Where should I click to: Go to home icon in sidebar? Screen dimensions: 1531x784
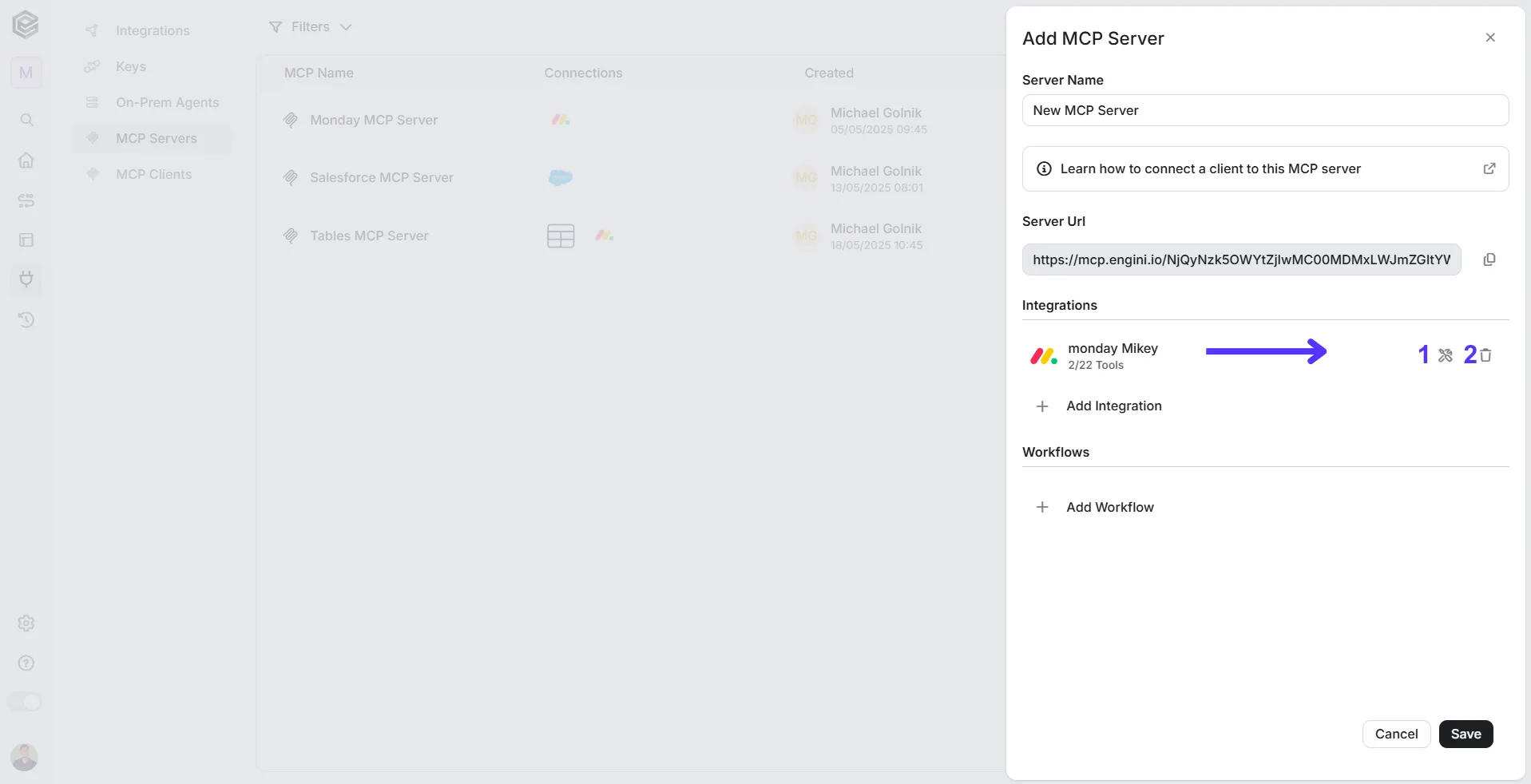[26, 160]
